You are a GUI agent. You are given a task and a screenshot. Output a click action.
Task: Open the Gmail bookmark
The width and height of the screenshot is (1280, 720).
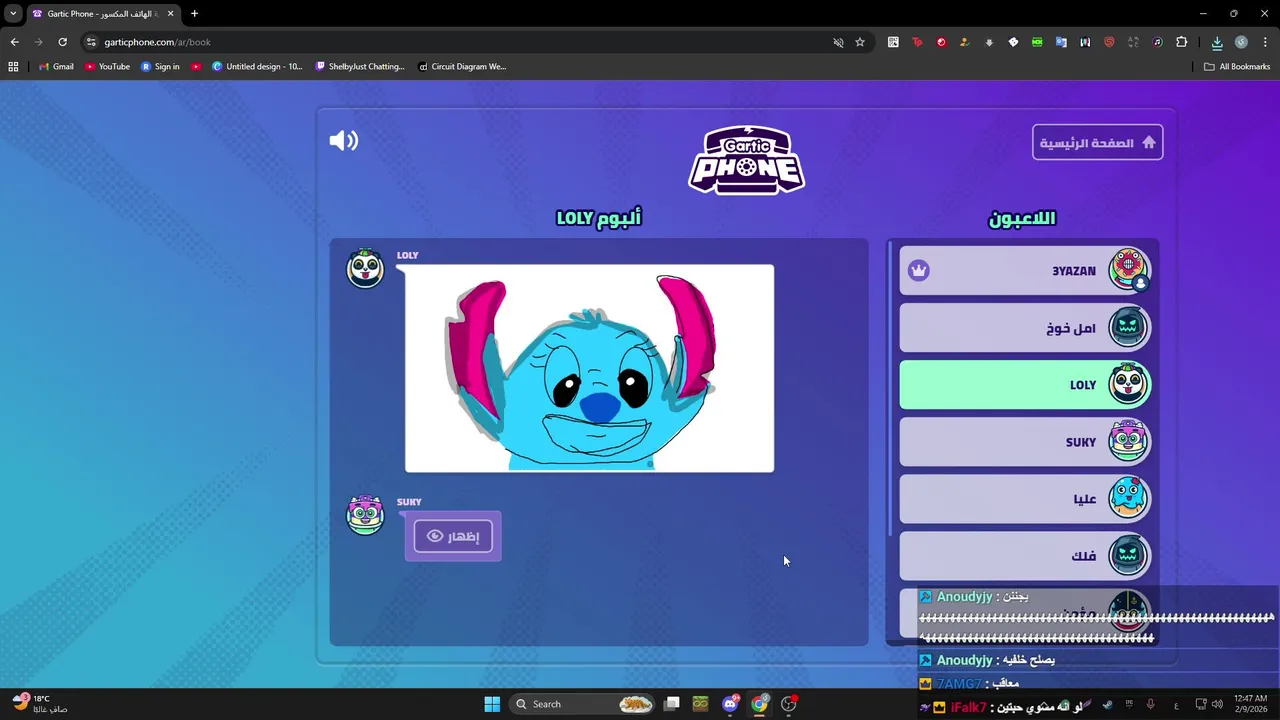(x=56, y=67)
